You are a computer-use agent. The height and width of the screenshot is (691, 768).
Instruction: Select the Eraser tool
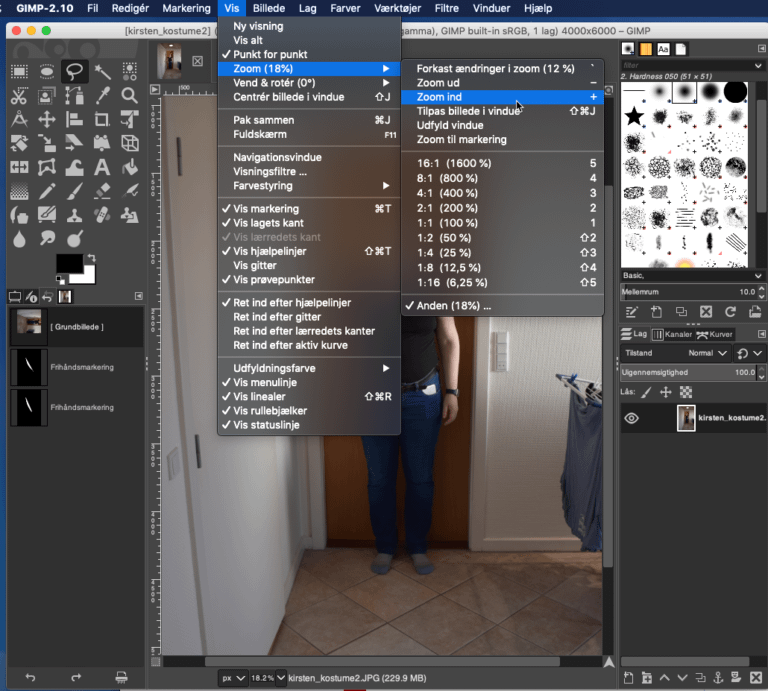(x=102, y=191)
